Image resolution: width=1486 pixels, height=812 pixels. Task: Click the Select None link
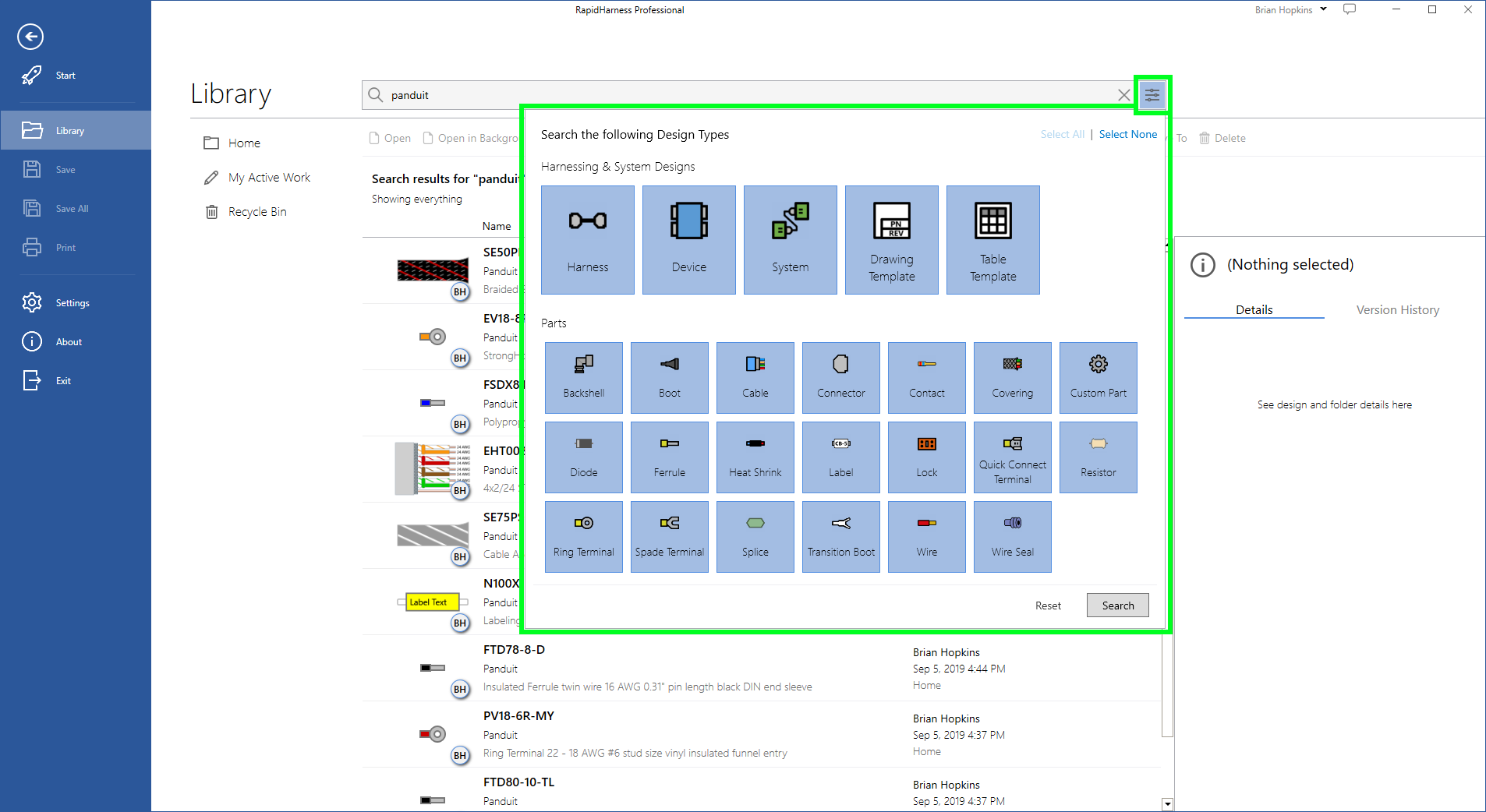coord(1128,134)
